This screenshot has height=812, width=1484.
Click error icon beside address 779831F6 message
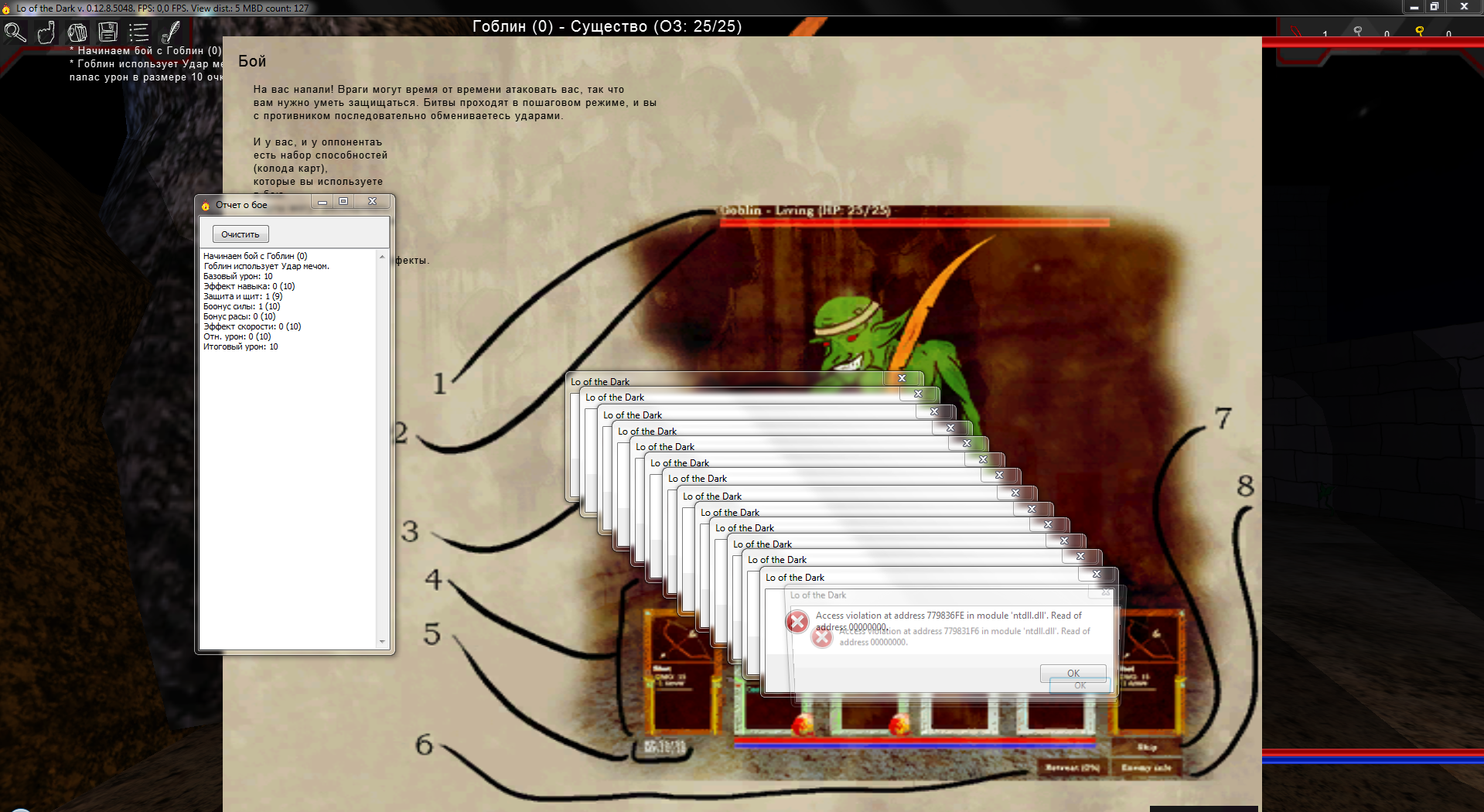pyautogui.click(x=822, y=638)
